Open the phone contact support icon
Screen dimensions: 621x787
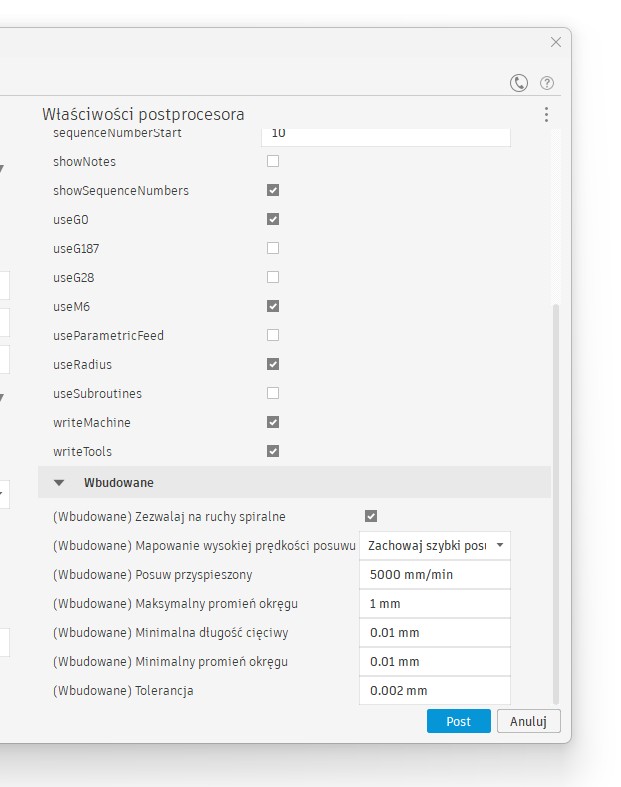[x=519, y=83]
